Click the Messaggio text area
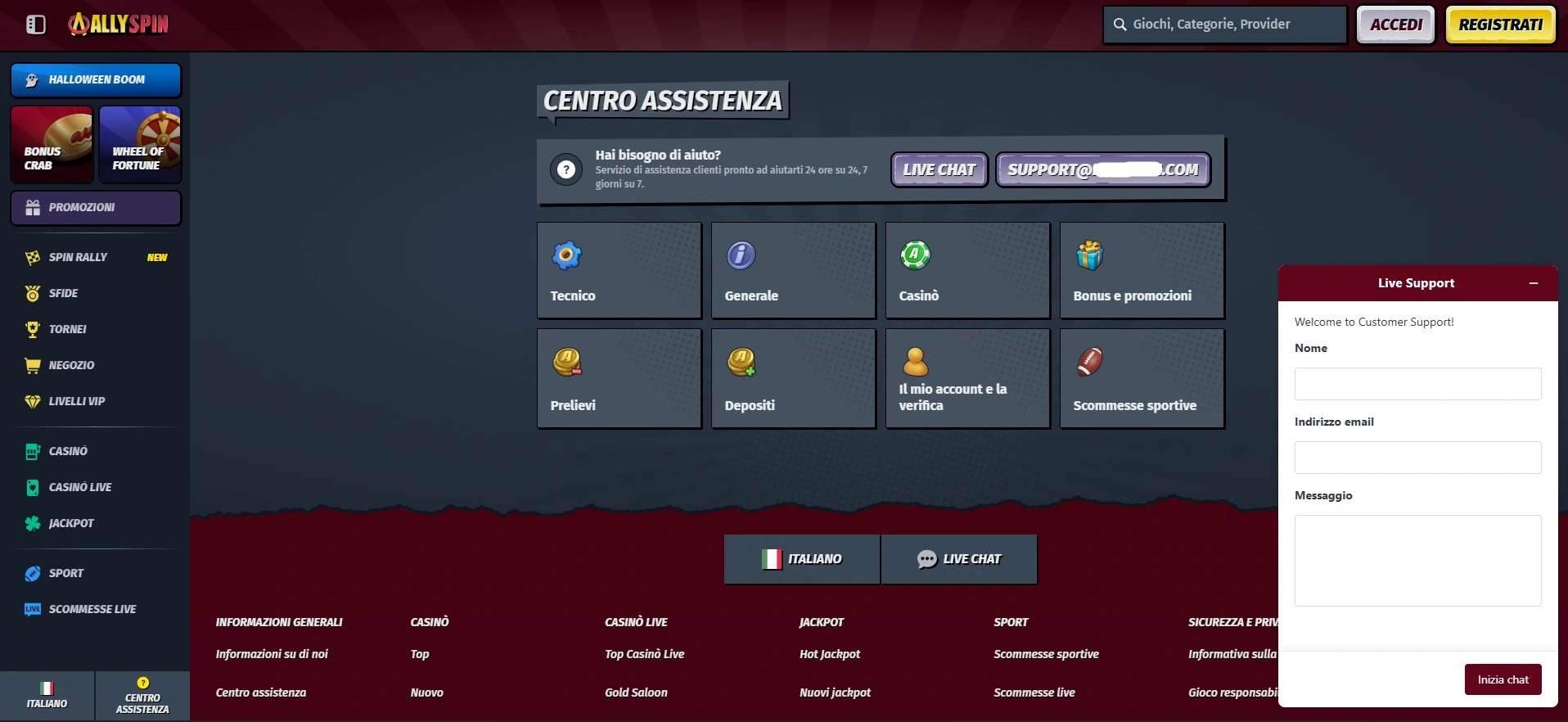 pyautogui.click(x=1417, y=561)
